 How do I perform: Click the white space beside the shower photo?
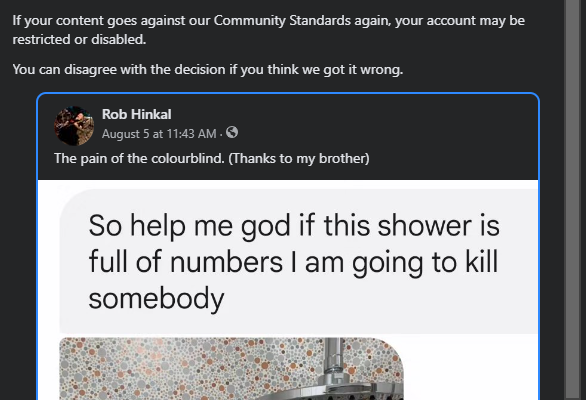[x=471, y=368]
